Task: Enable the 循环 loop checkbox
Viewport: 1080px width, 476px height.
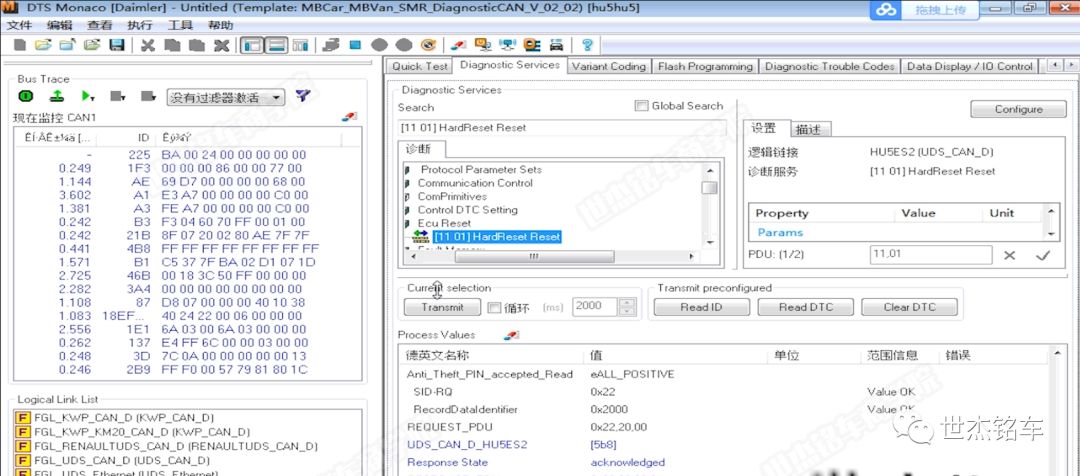Action: click(494, 307)
